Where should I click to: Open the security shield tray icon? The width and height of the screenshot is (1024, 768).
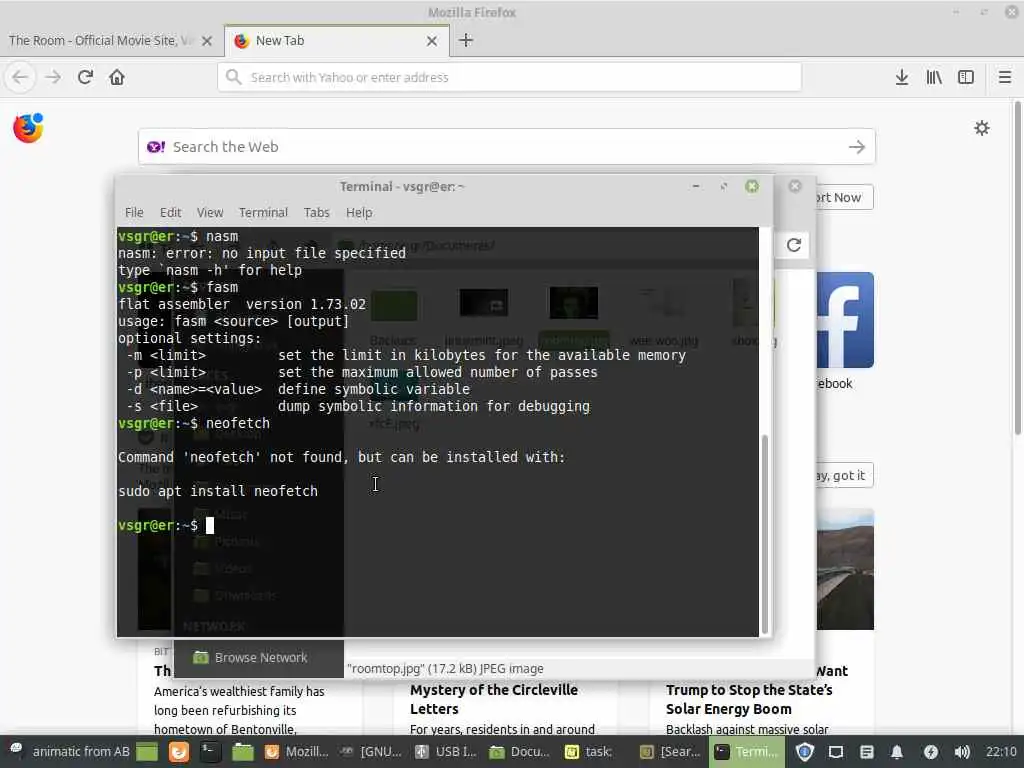(805, 752)
